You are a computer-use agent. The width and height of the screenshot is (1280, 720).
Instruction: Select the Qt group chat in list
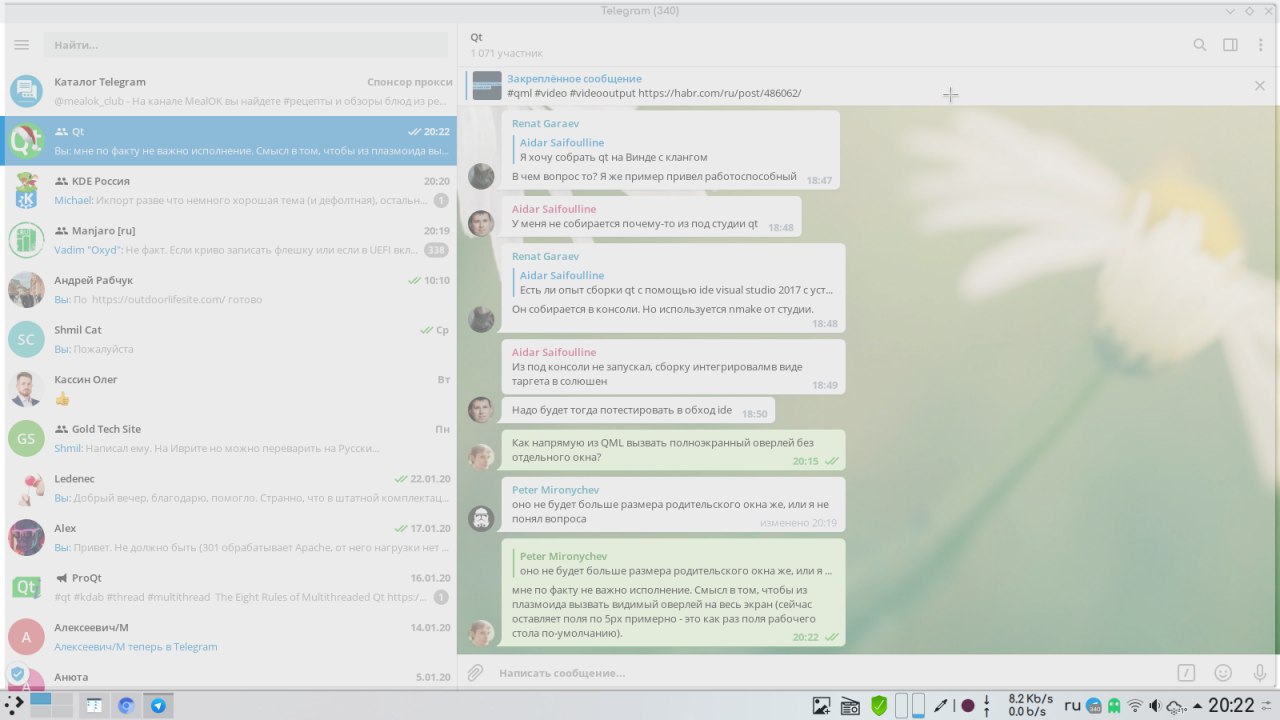[230, 141]
